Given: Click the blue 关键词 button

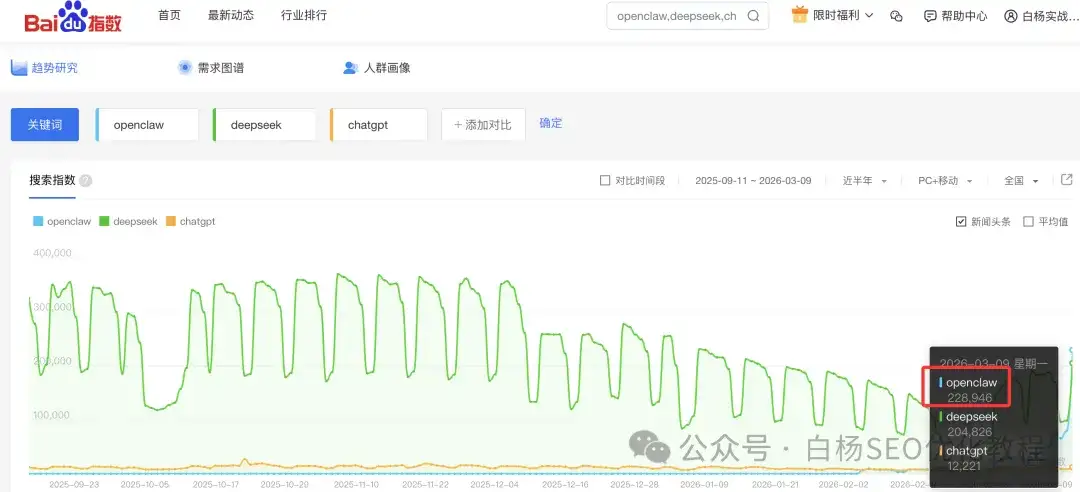Looking at the screenshot, I should (45, 125).
